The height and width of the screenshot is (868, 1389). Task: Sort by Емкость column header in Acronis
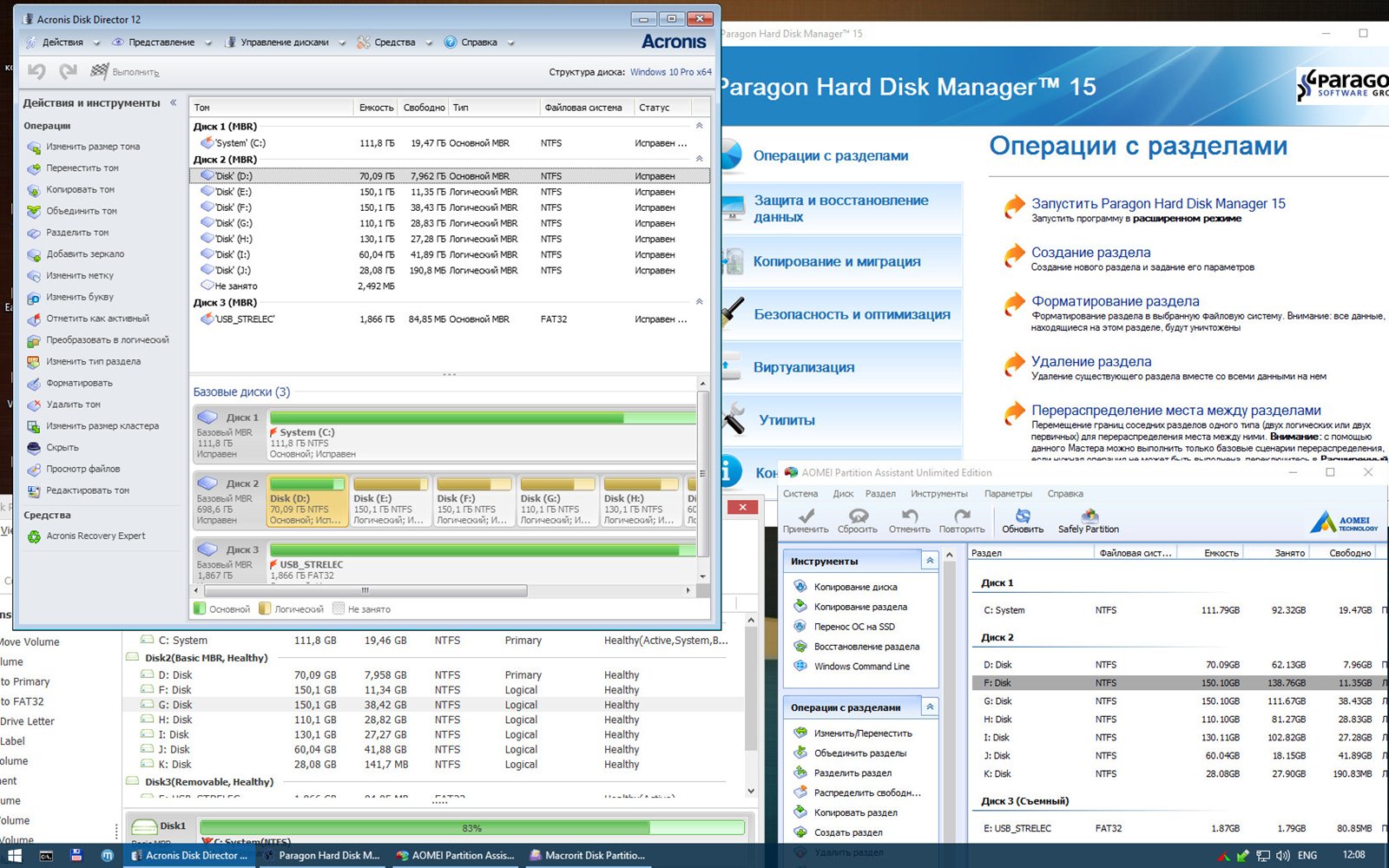tap(376, 108)
